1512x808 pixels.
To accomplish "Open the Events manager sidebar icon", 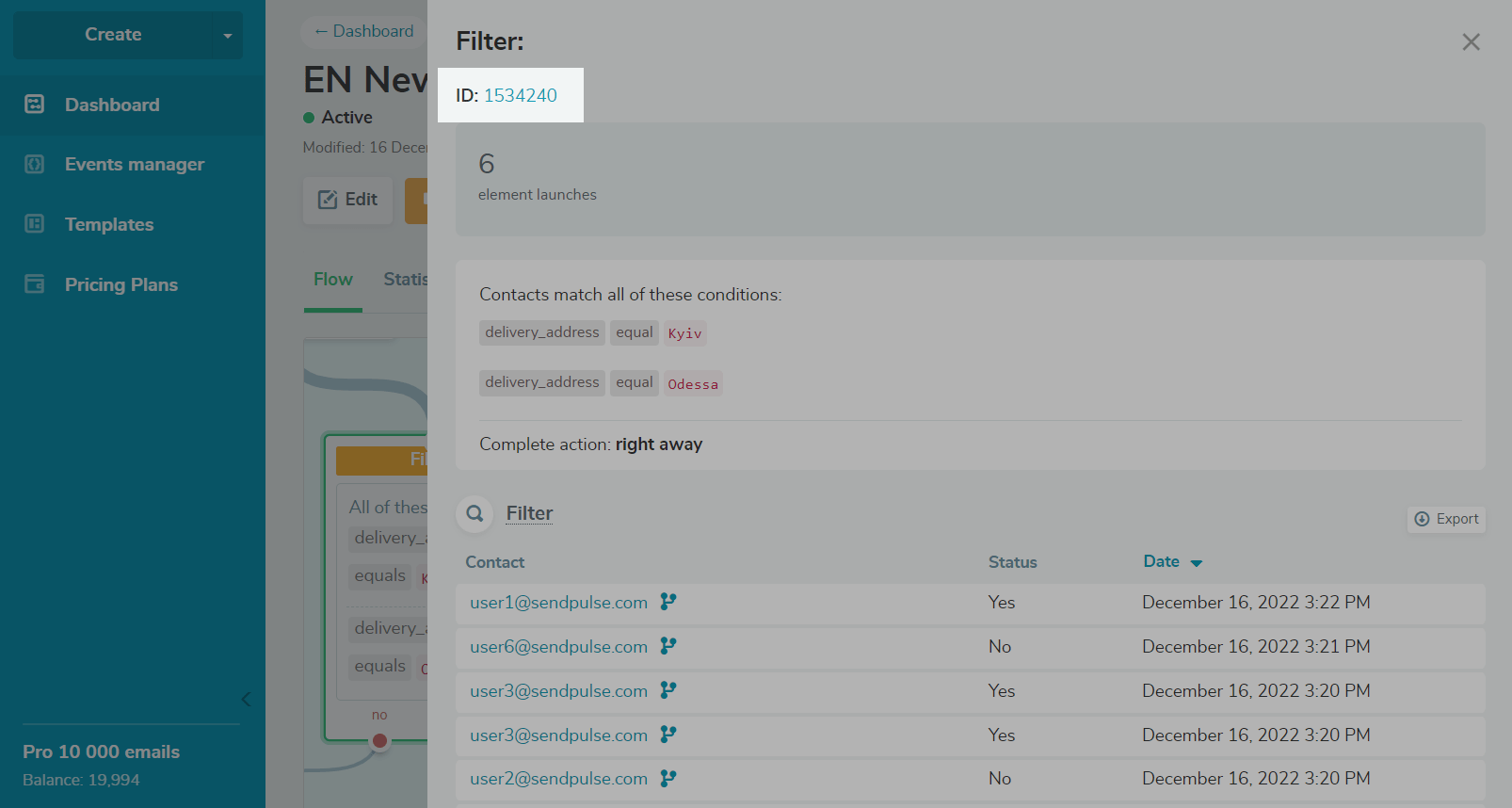I will pos(35,164).
